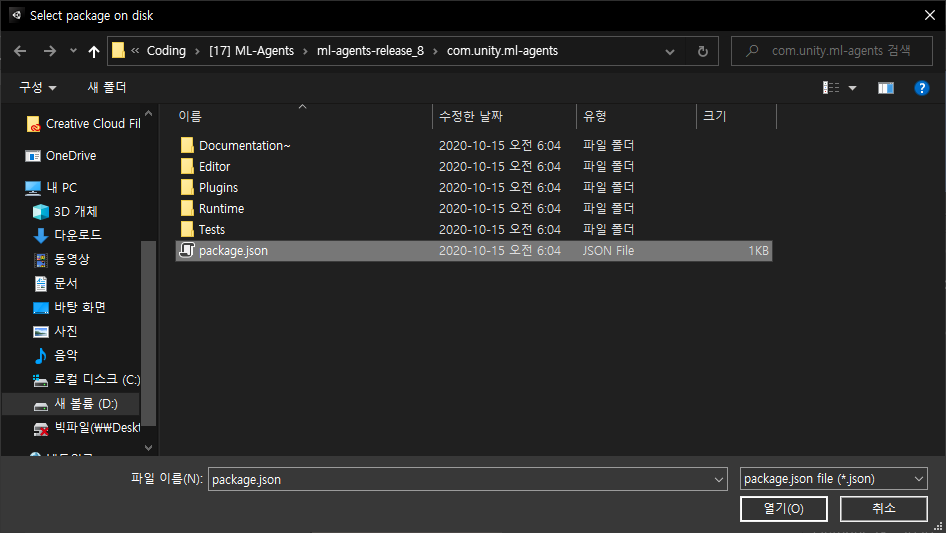This screenshot has height=533, width=946.
Task: Open 동영상 videos in sidebar
Action: point(62,260)
